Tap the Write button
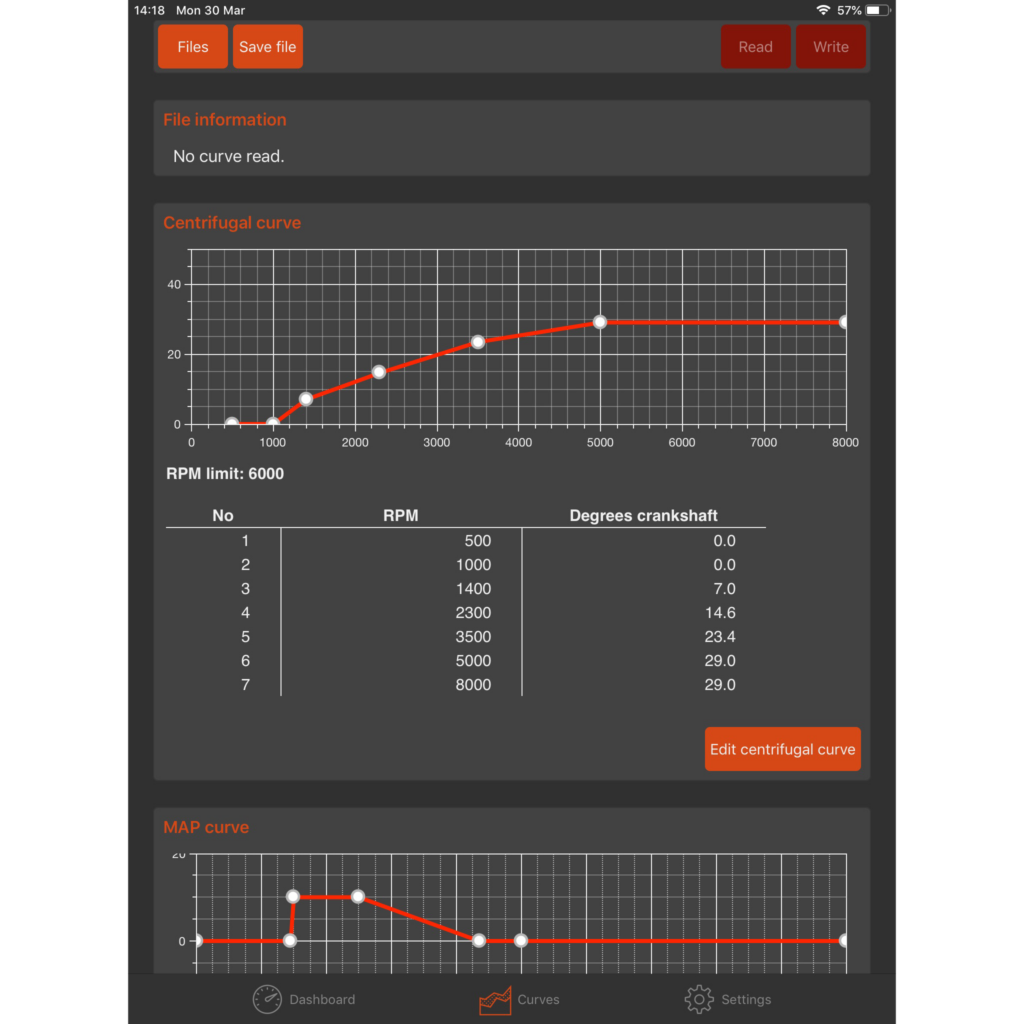The height and width of the screenshot is (1024, 1024). tap(830, 47)
